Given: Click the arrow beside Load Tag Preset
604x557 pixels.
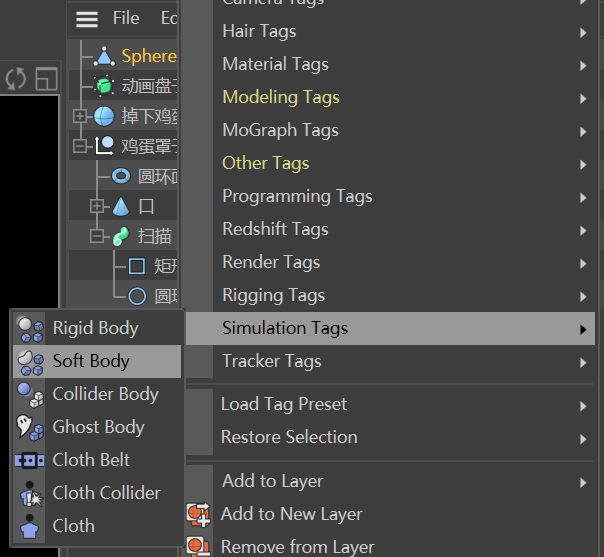Looking at the screenshot, I should click(583, 406).
